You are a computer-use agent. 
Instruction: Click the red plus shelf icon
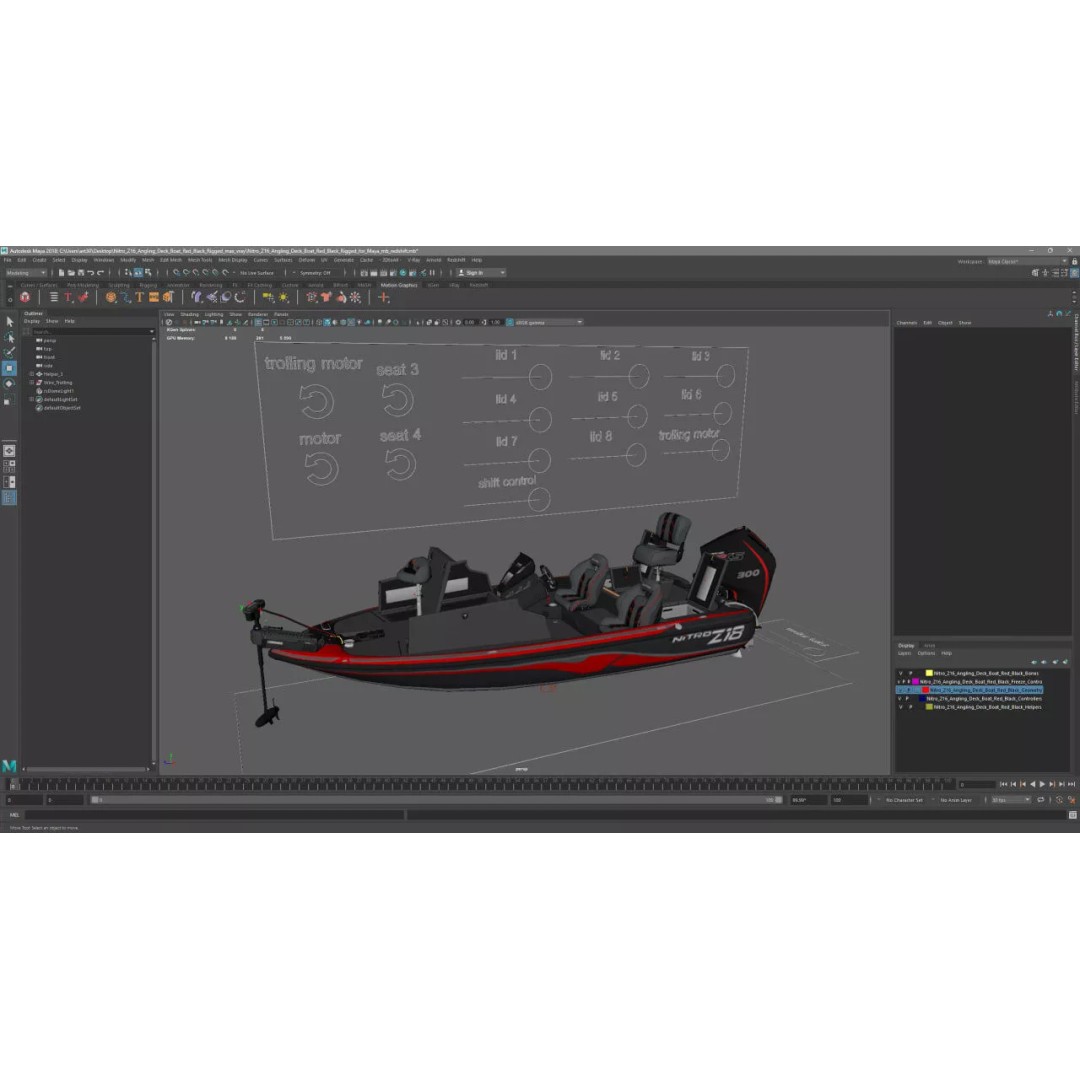pos(384,298)
